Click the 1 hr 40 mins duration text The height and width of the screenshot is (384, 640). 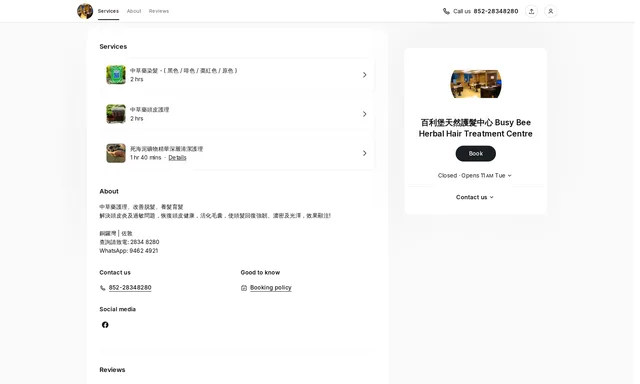pos(146,158)
